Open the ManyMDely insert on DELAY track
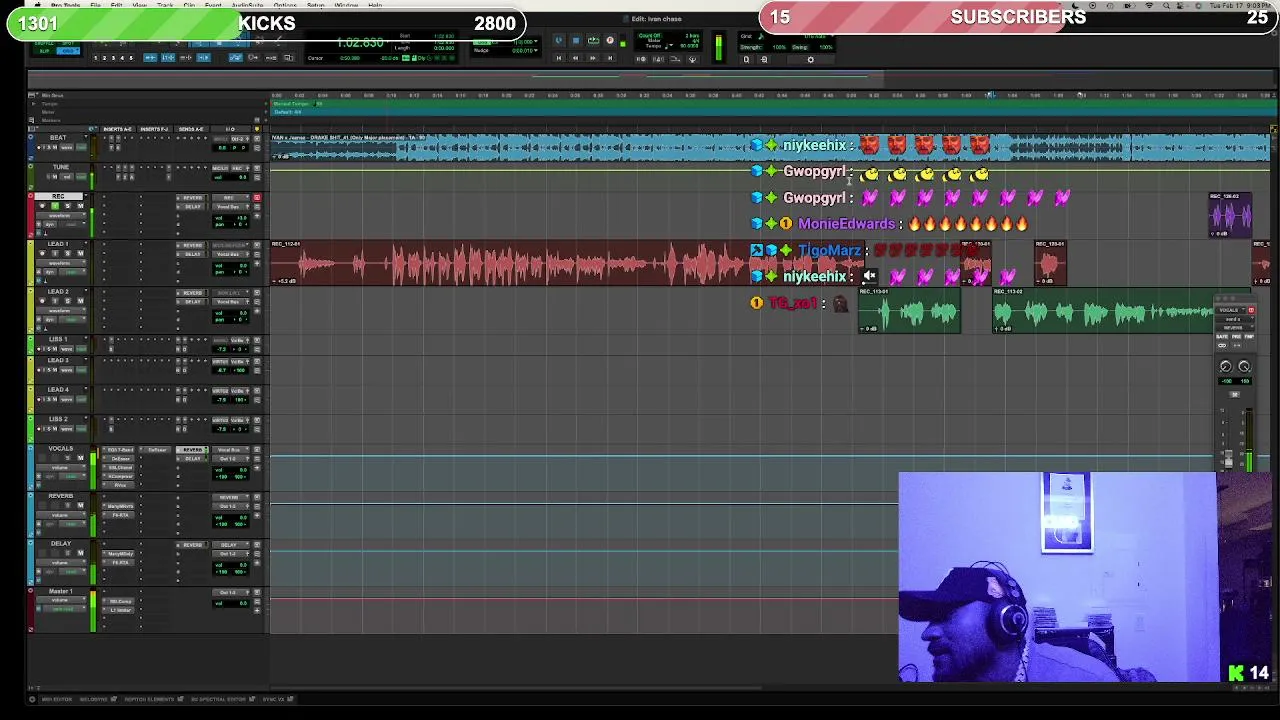This screenshot has height=720, width=1280. pyautogui.click(x=119, y=554)
